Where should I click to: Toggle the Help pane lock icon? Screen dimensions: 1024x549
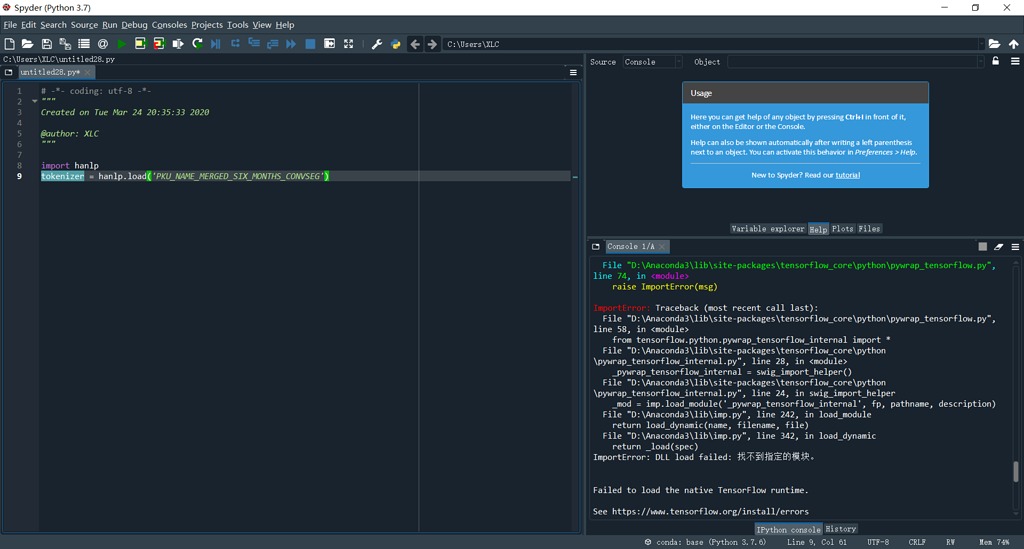tap(996, 62)
